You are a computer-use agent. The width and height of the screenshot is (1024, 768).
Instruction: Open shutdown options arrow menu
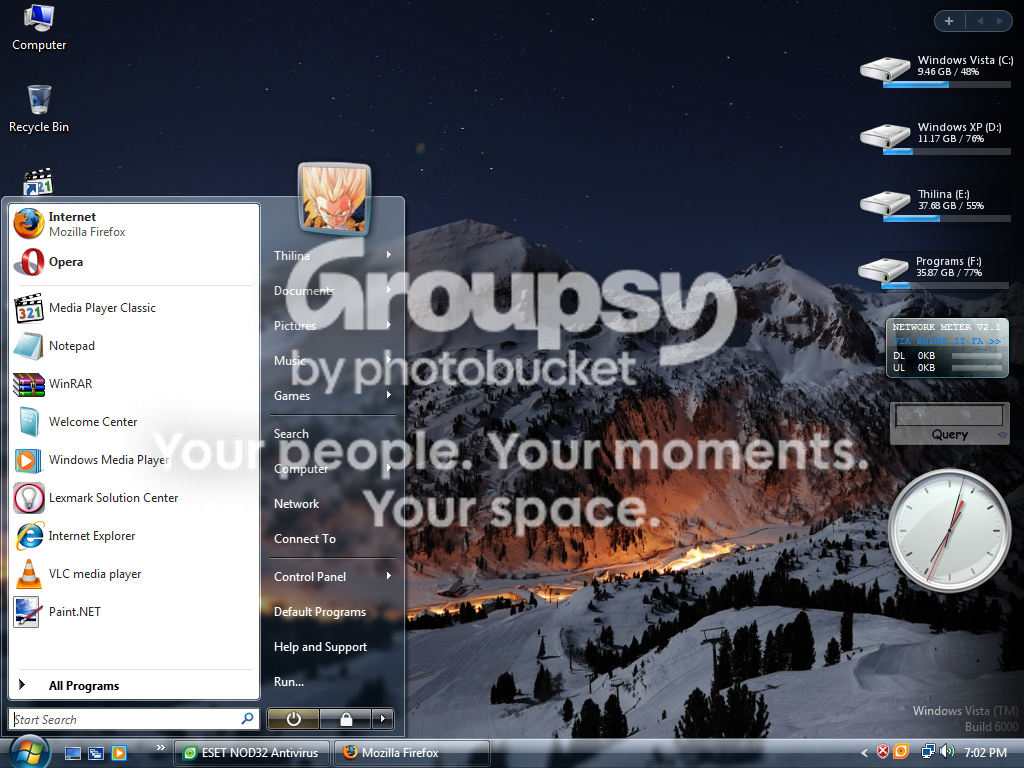pos(383,719)
